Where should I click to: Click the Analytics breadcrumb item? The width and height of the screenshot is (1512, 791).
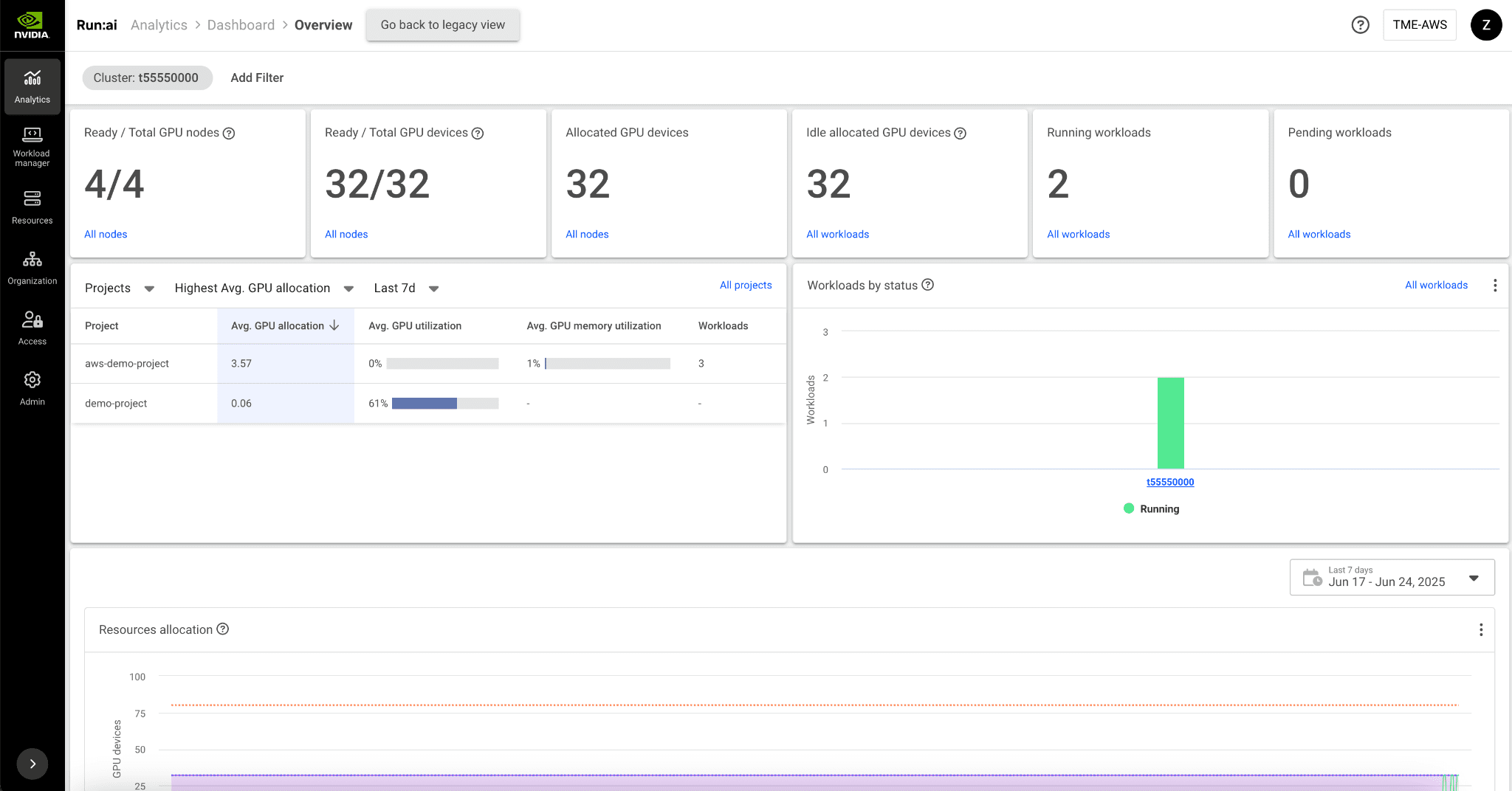click(x=159, y=25)
